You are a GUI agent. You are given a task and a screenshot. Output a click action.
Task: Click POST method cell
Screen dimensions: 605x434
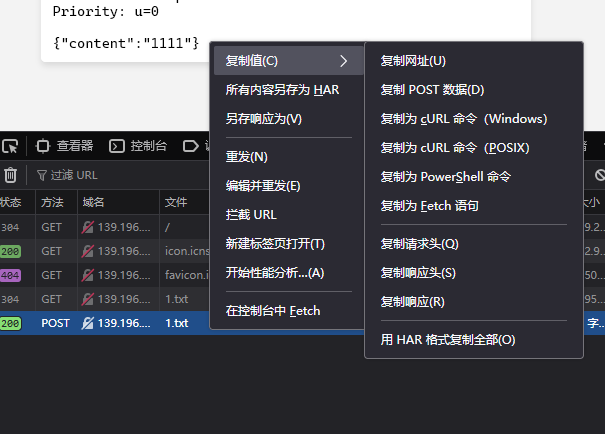pos(56,323)
